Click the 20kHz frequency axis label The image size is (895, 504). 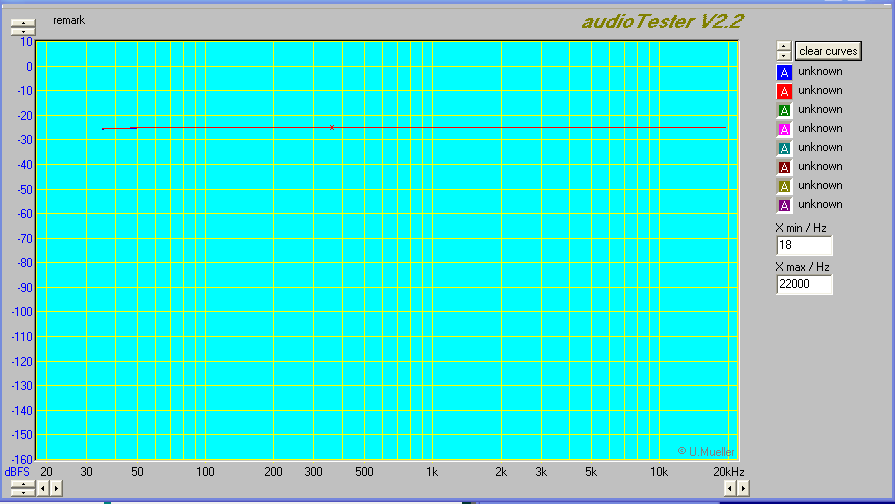729,472
